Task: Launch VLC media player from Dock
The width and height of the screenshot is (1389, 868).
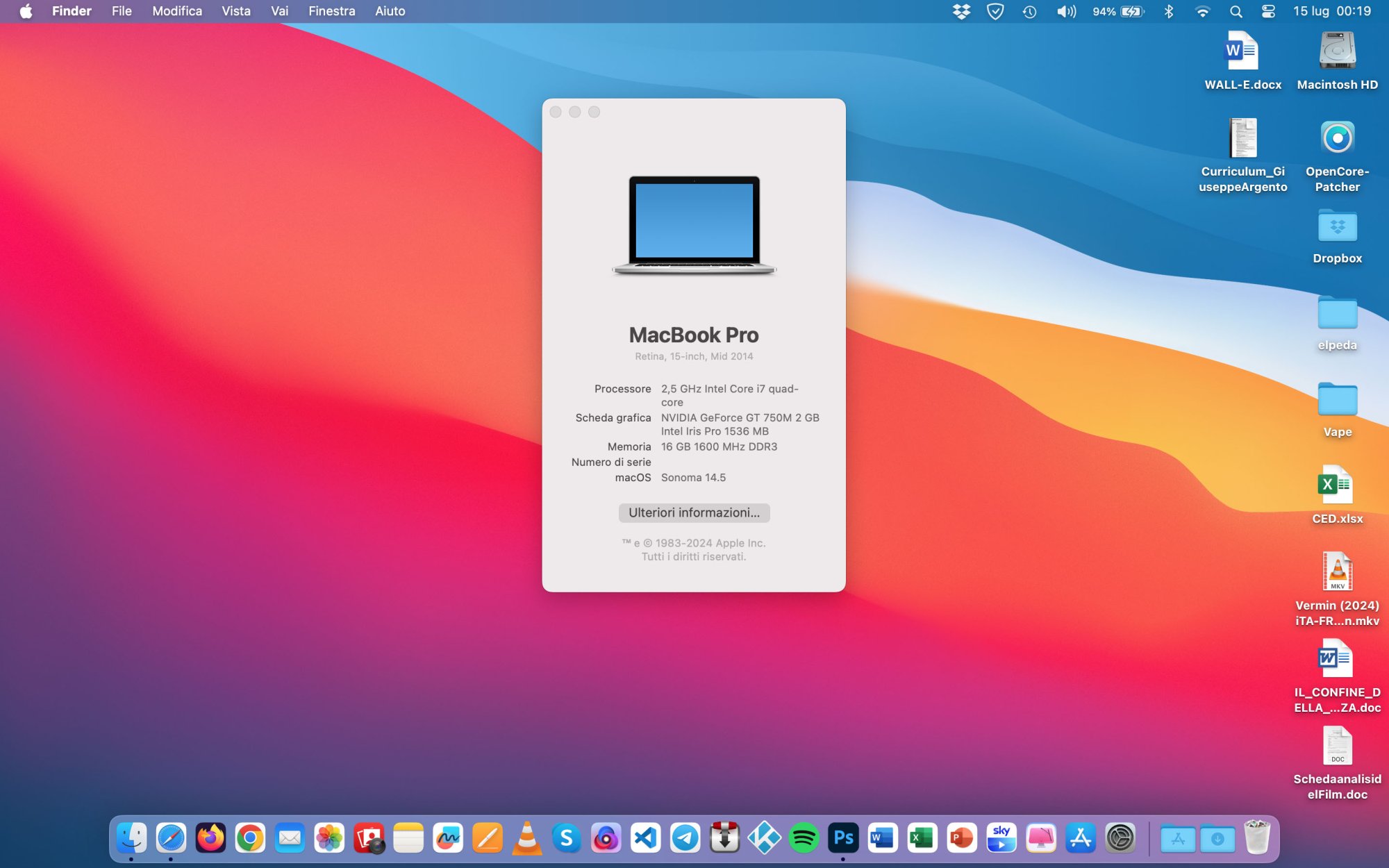Action: click(526, 839)
